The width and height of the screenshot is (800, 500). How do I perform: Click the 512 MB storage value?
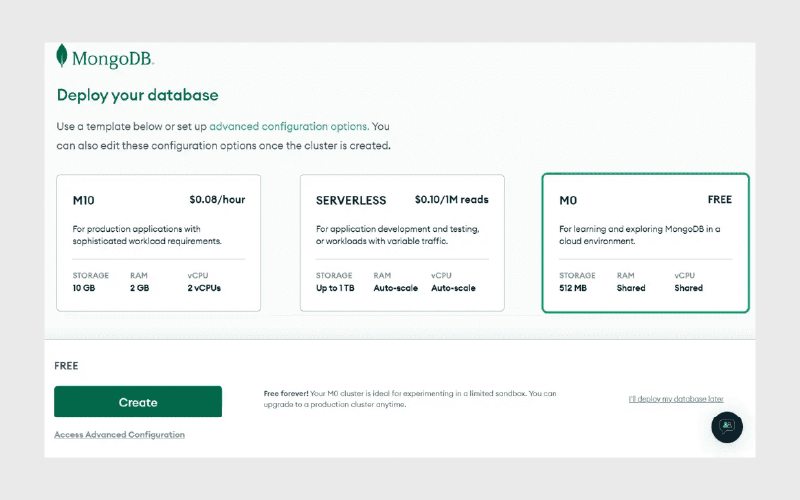pyautogui.click(x=573, y=288)
